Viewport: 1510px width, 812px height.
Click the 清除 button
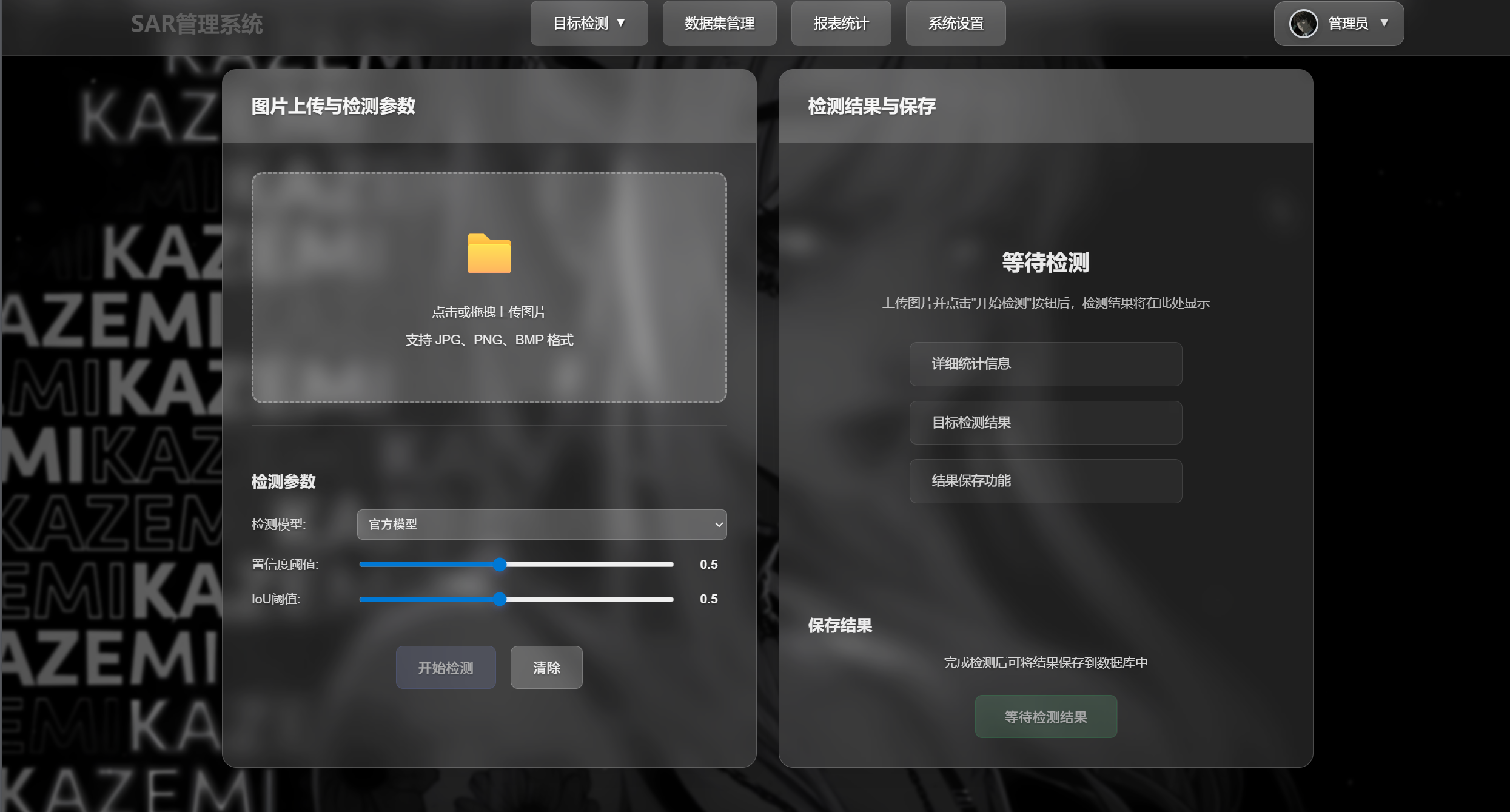click(x=546, y=668)
